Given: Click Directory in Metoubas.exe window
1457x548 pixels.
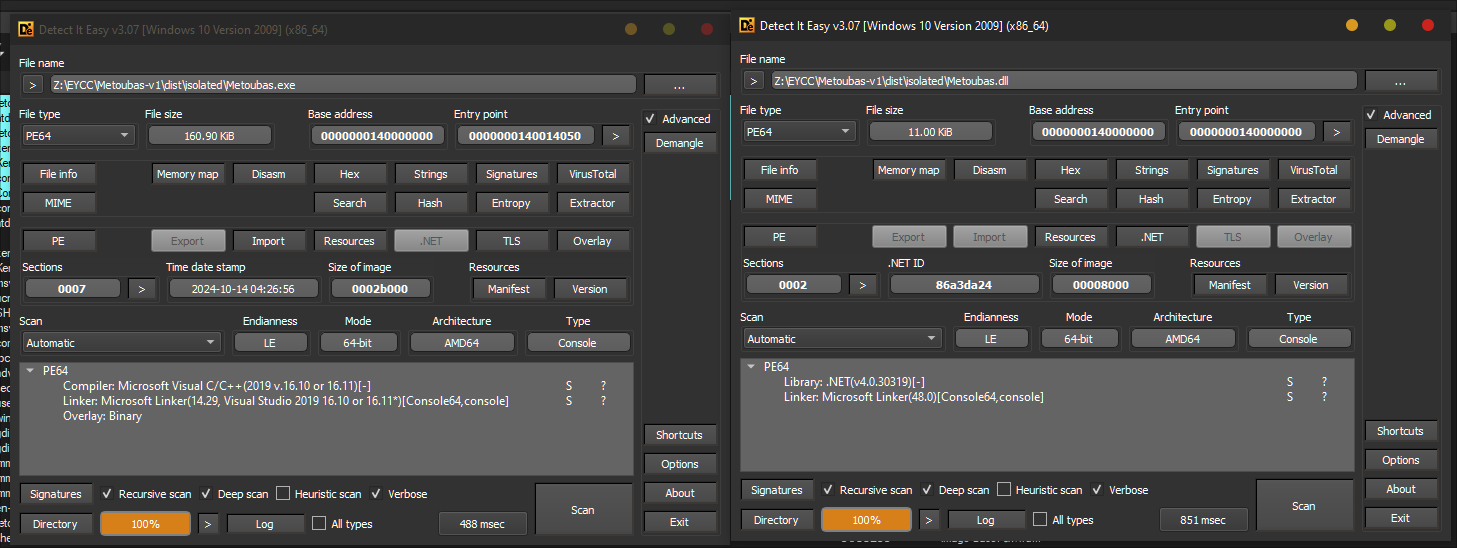Looking at the screenshot, I should [56, 523].
